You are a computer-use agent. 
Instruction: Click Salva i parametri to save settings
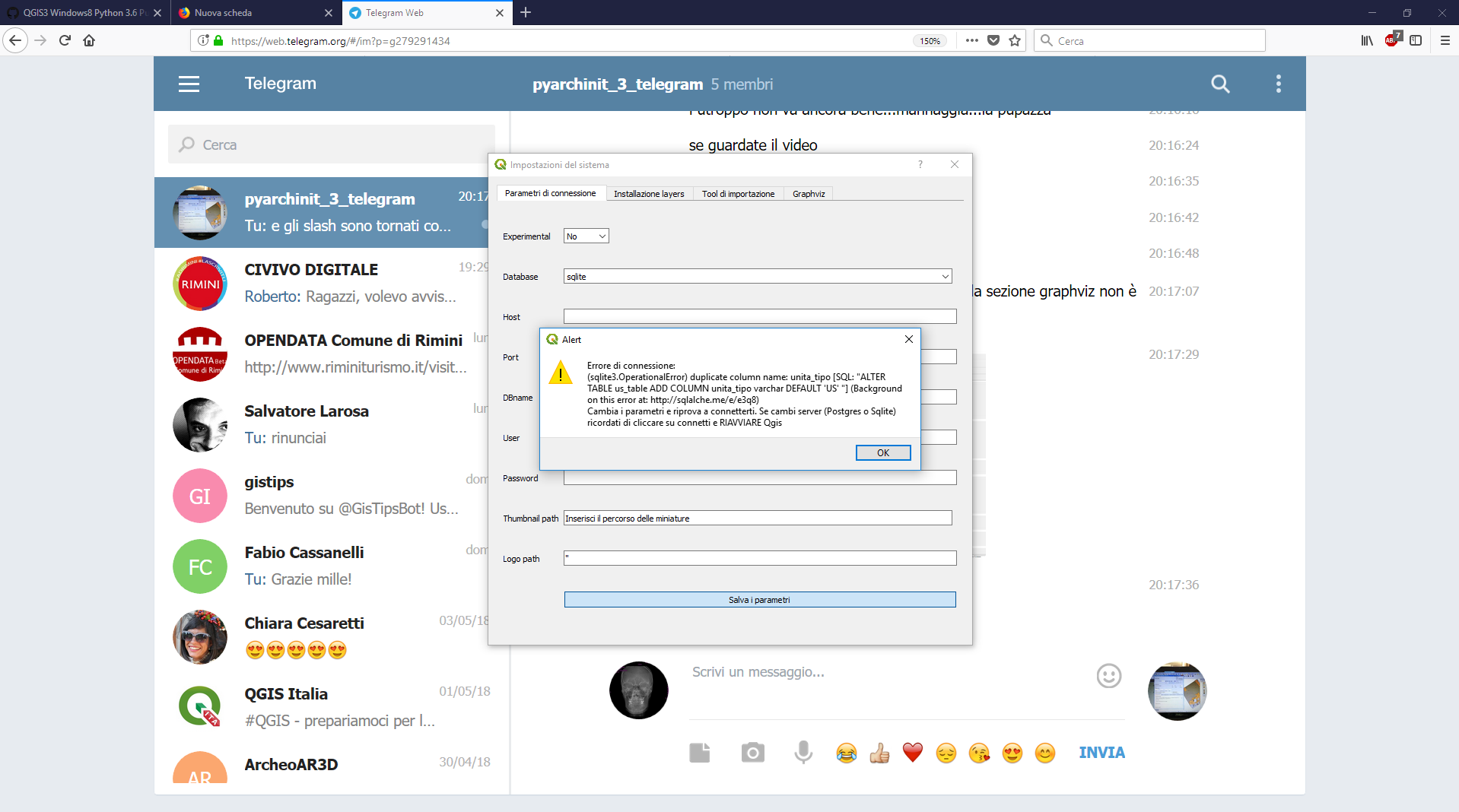759,599
